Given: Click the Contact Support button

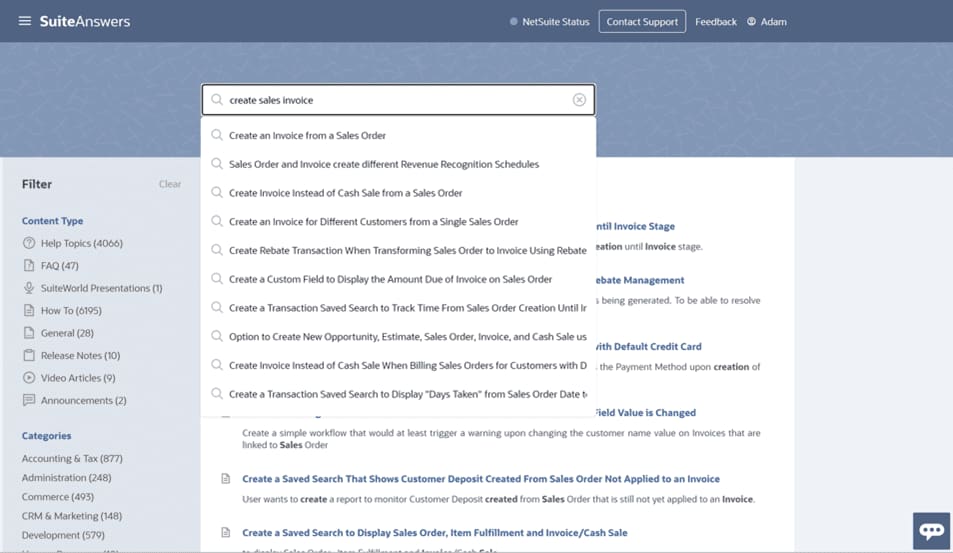Looking at the screenshot, I should coord(642,21).
